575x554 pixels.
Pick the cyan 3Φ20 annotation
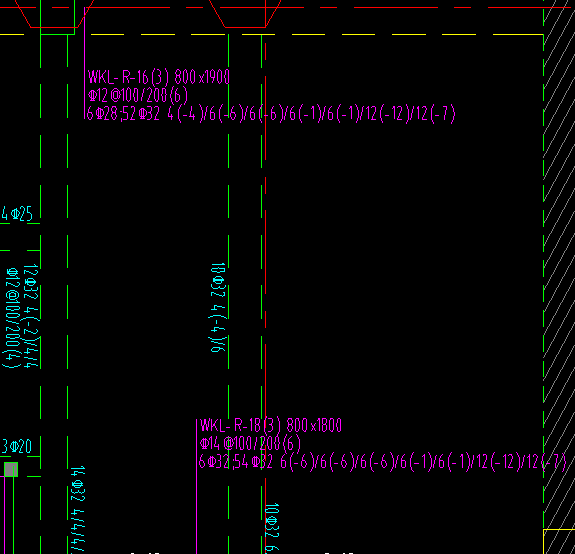click(x=17, y=447)
